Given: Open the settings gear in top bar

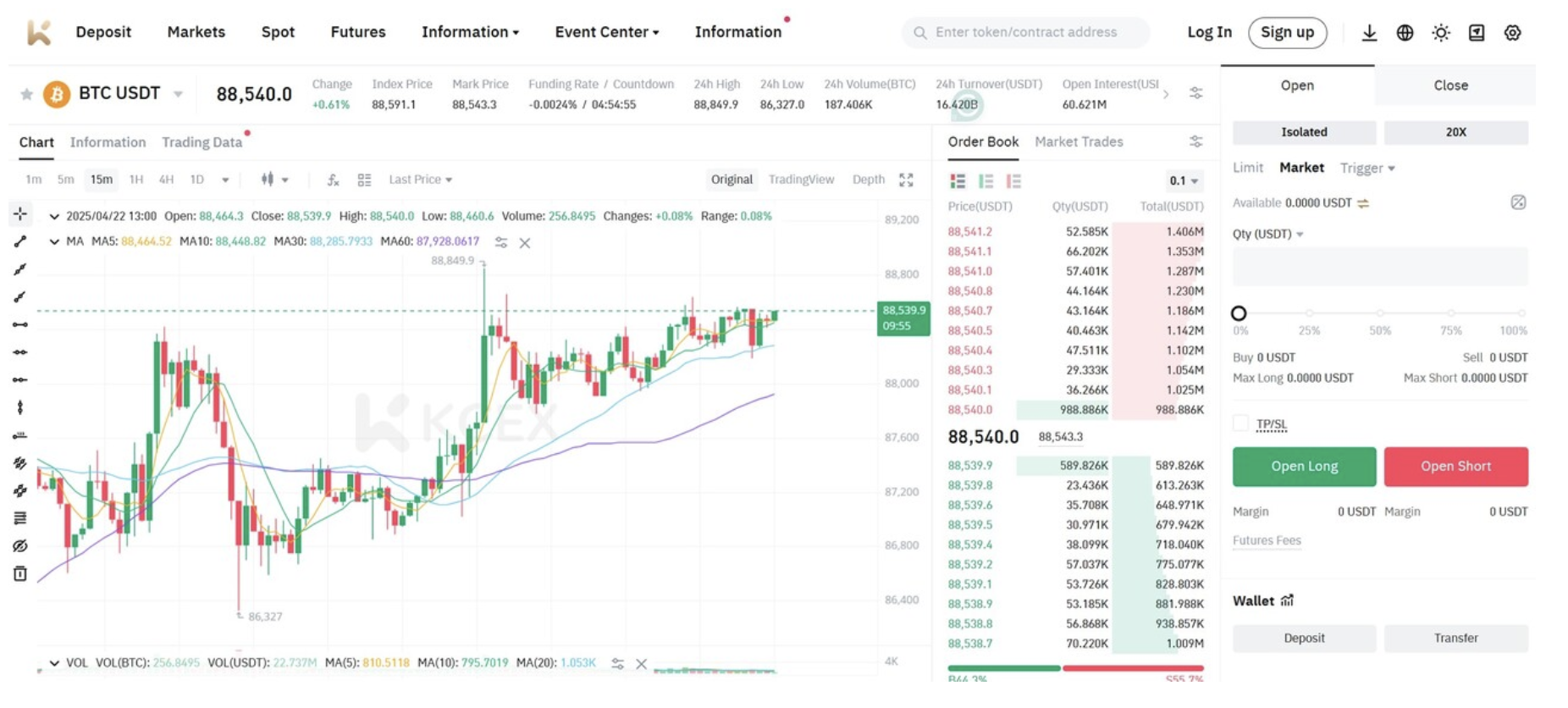Looking at the screenshot, I should (1512, 33).
